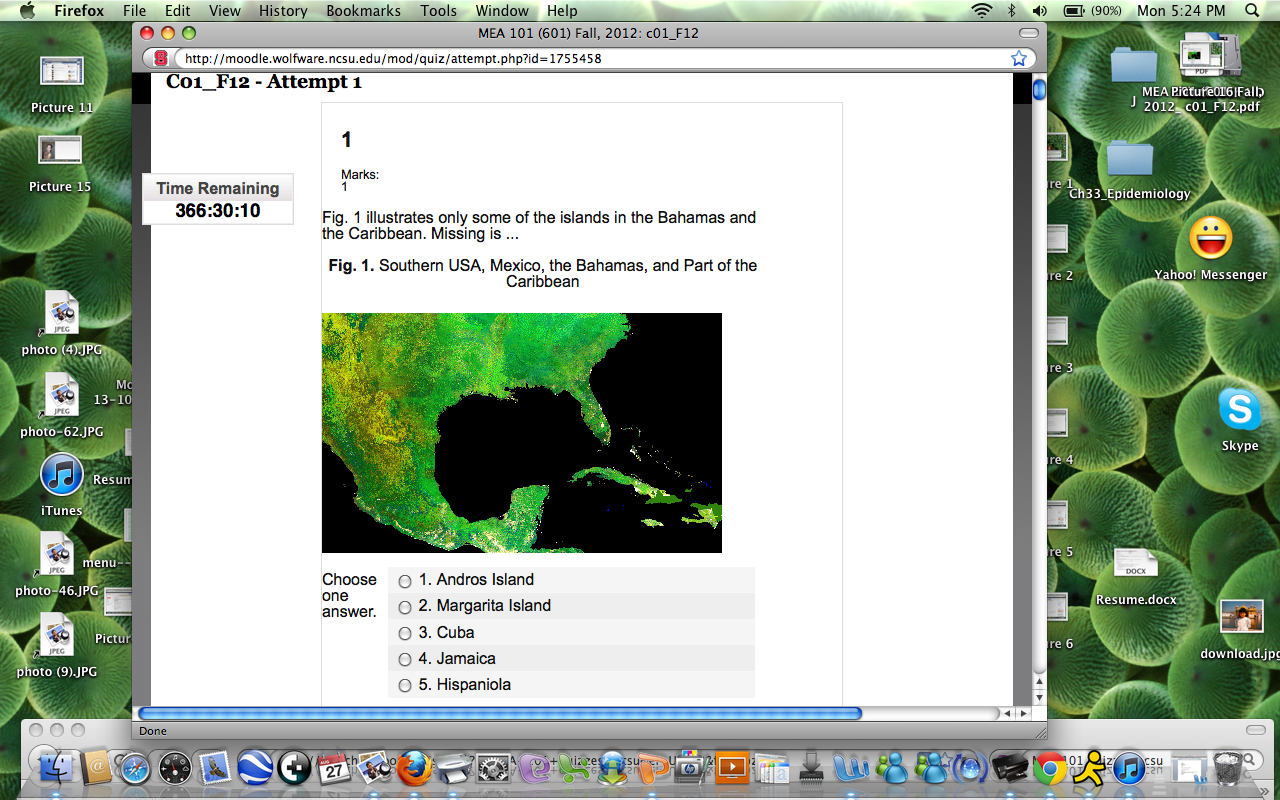Open the Trash in the dock
Screen dimensions: 1280x800
click(1228, 768)
